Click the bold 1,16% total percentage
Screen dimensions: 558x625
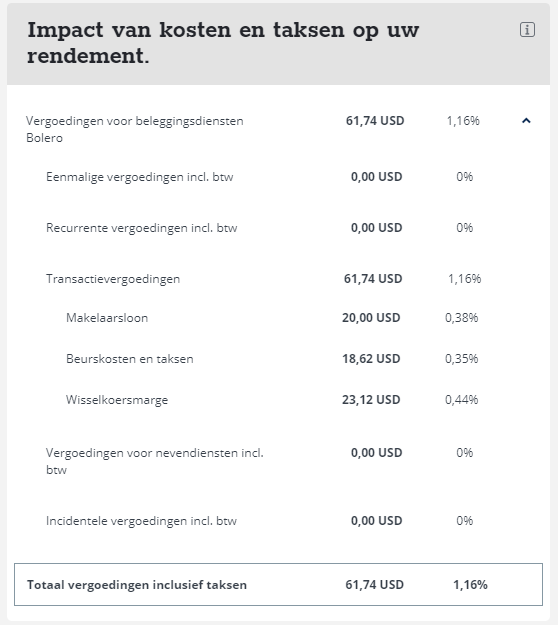tap(470, 585)
